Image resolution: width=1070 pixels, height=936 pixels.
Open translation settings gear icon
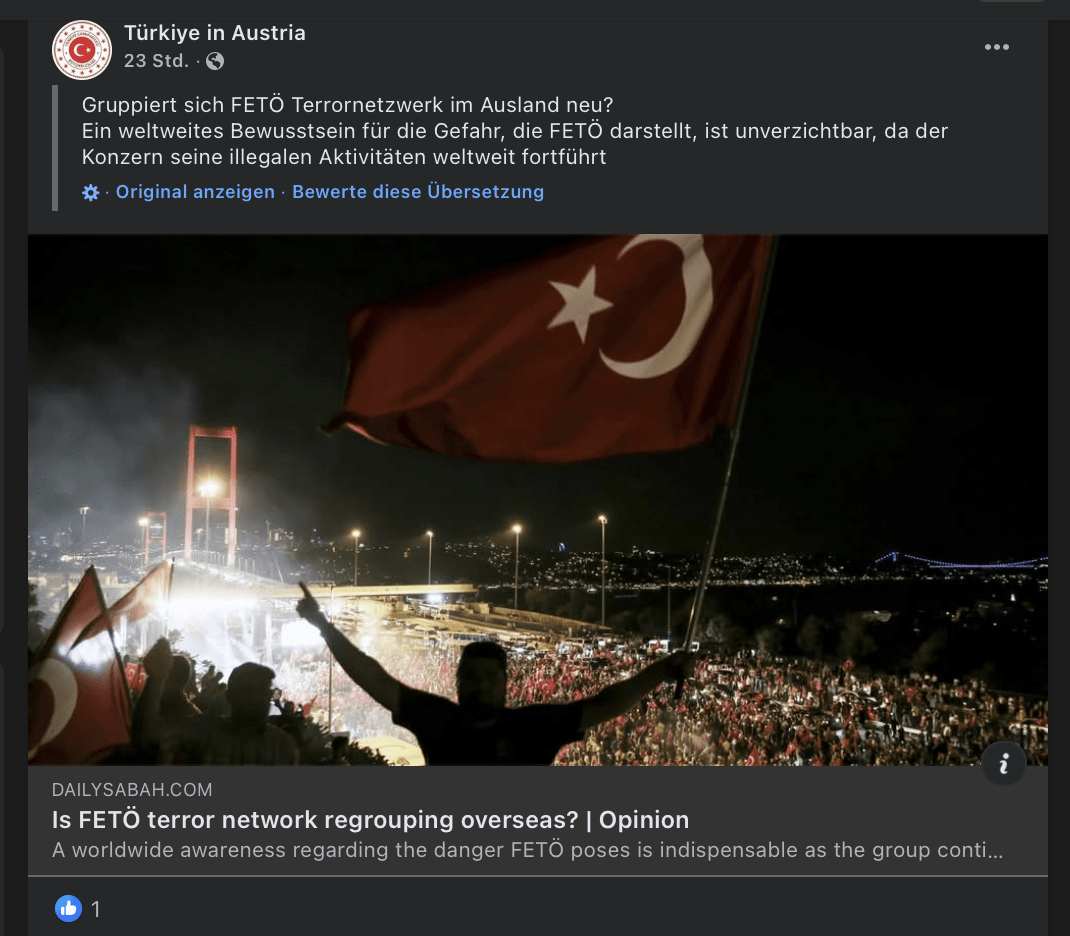pos(91,192)
